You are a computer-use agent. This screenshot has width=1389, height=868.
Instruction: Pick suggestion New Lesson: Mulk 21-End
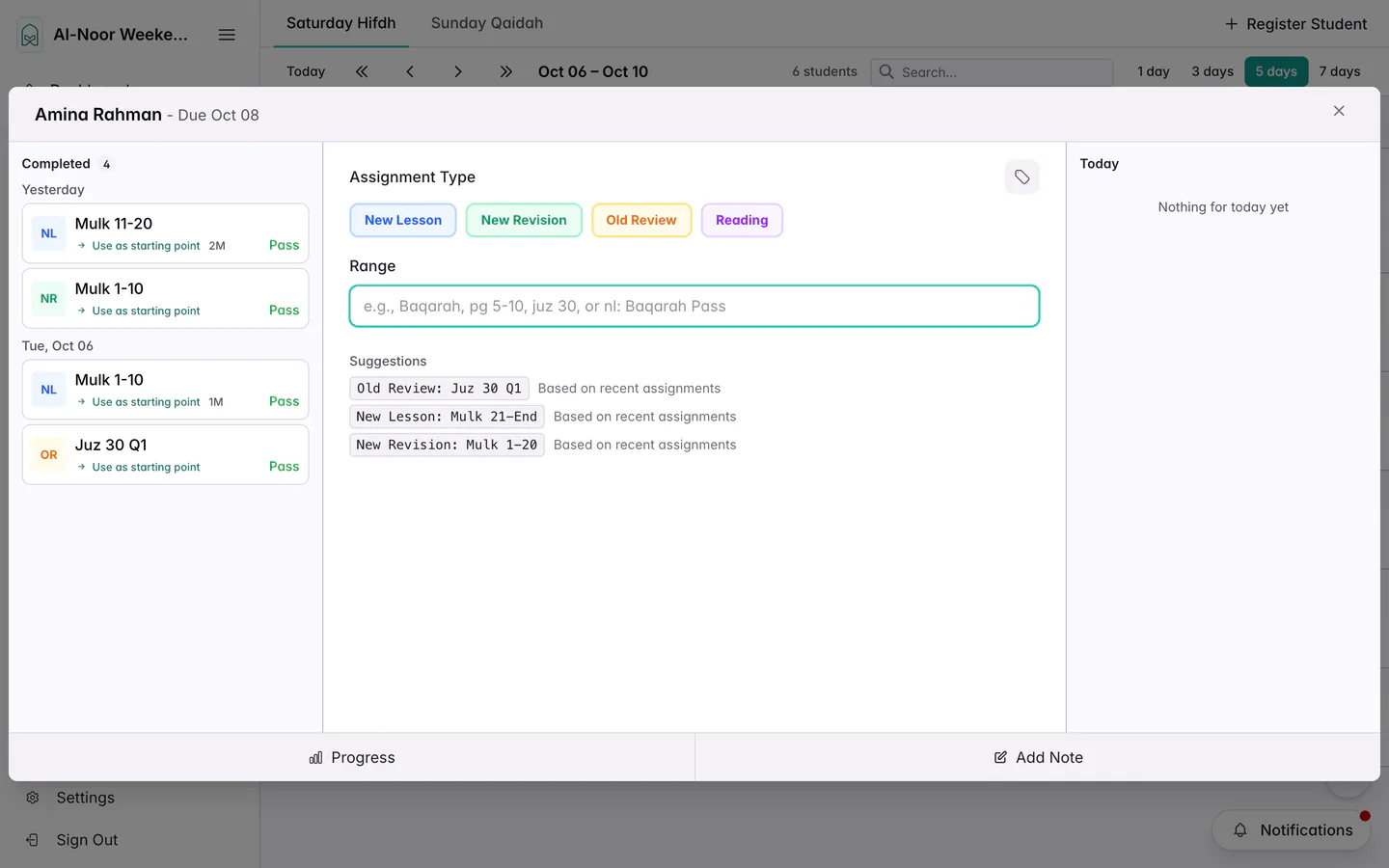447,417
